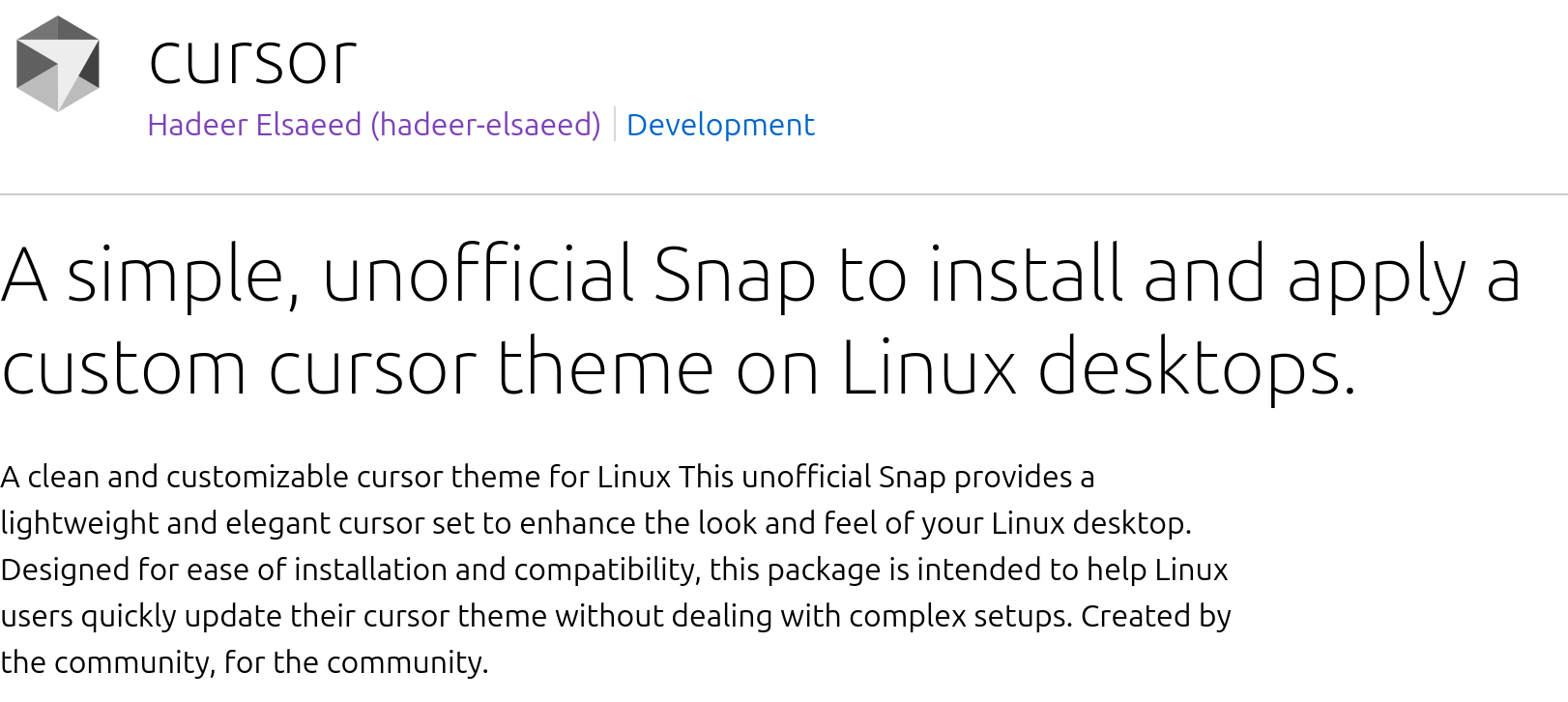Click the gray cube snap package icon
This screenshot has height=702, width=1568.
point(58,64)
